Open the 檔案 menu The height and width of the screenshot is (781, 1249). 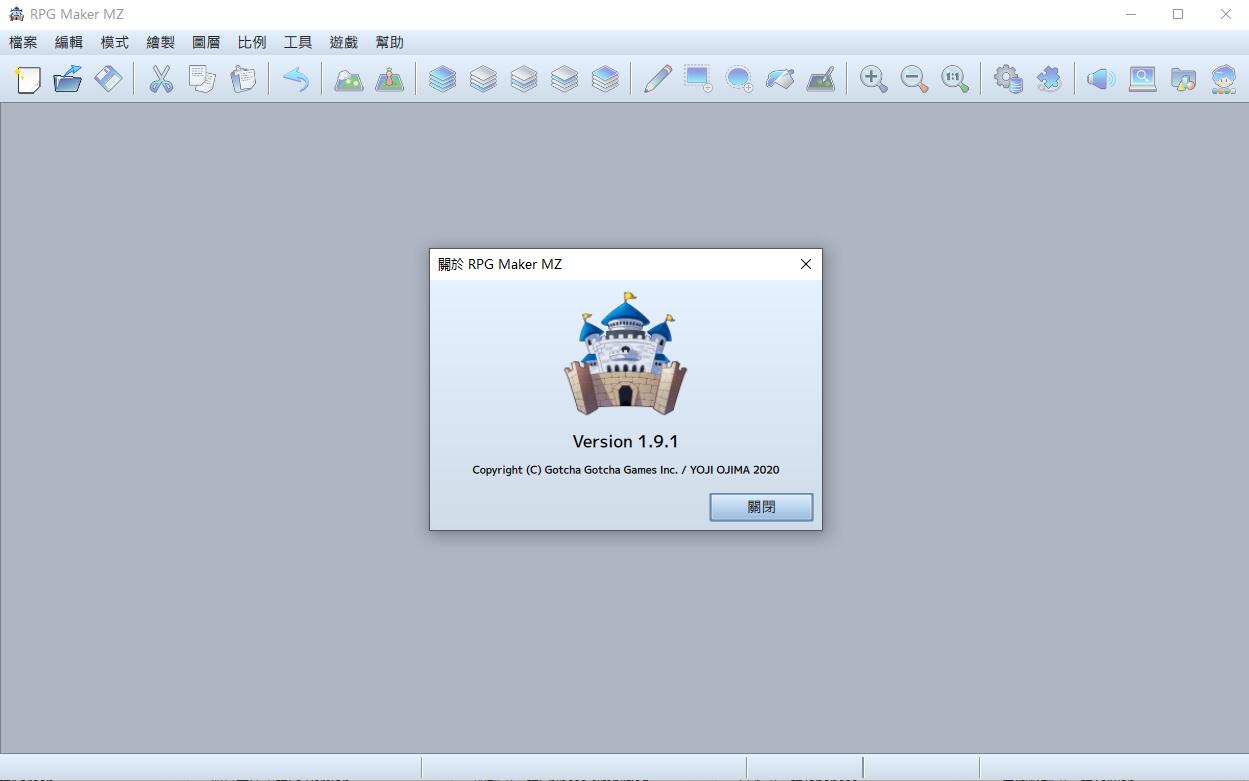click(x=23, y=42)
